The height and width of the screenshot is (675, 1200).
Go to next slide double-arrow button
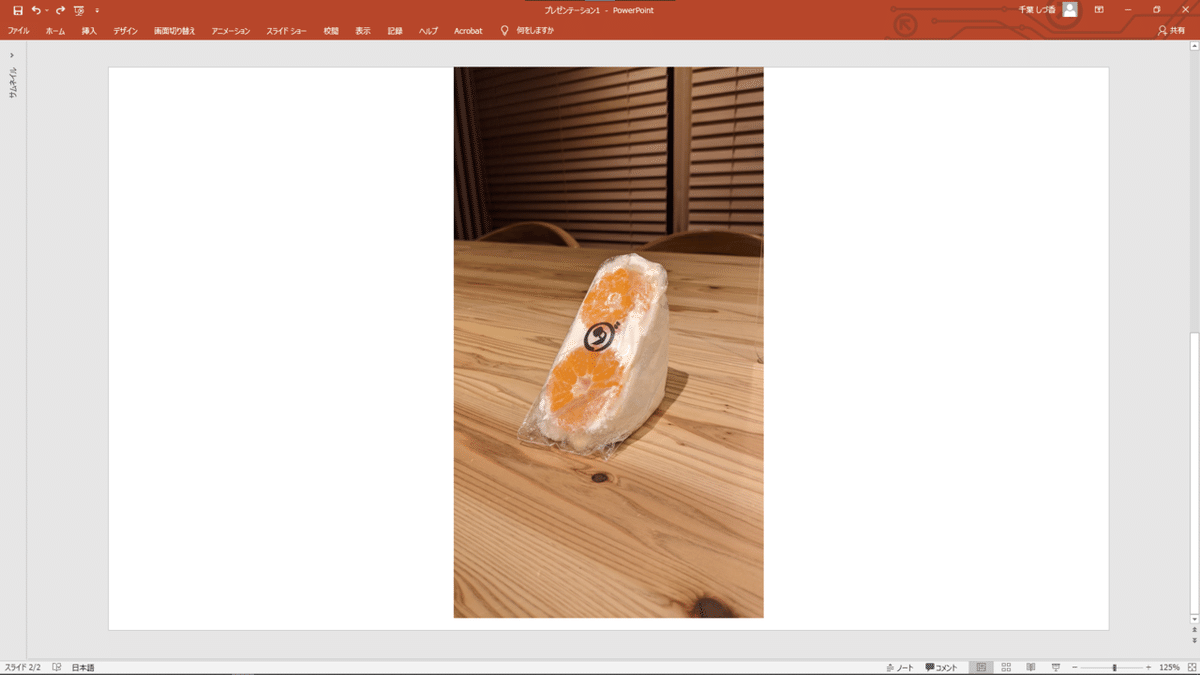click(1194, 643)
